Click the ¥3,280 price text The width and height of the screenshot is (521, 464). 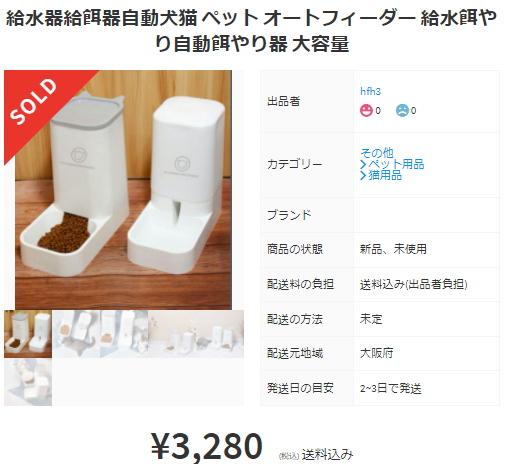point(207,446)
